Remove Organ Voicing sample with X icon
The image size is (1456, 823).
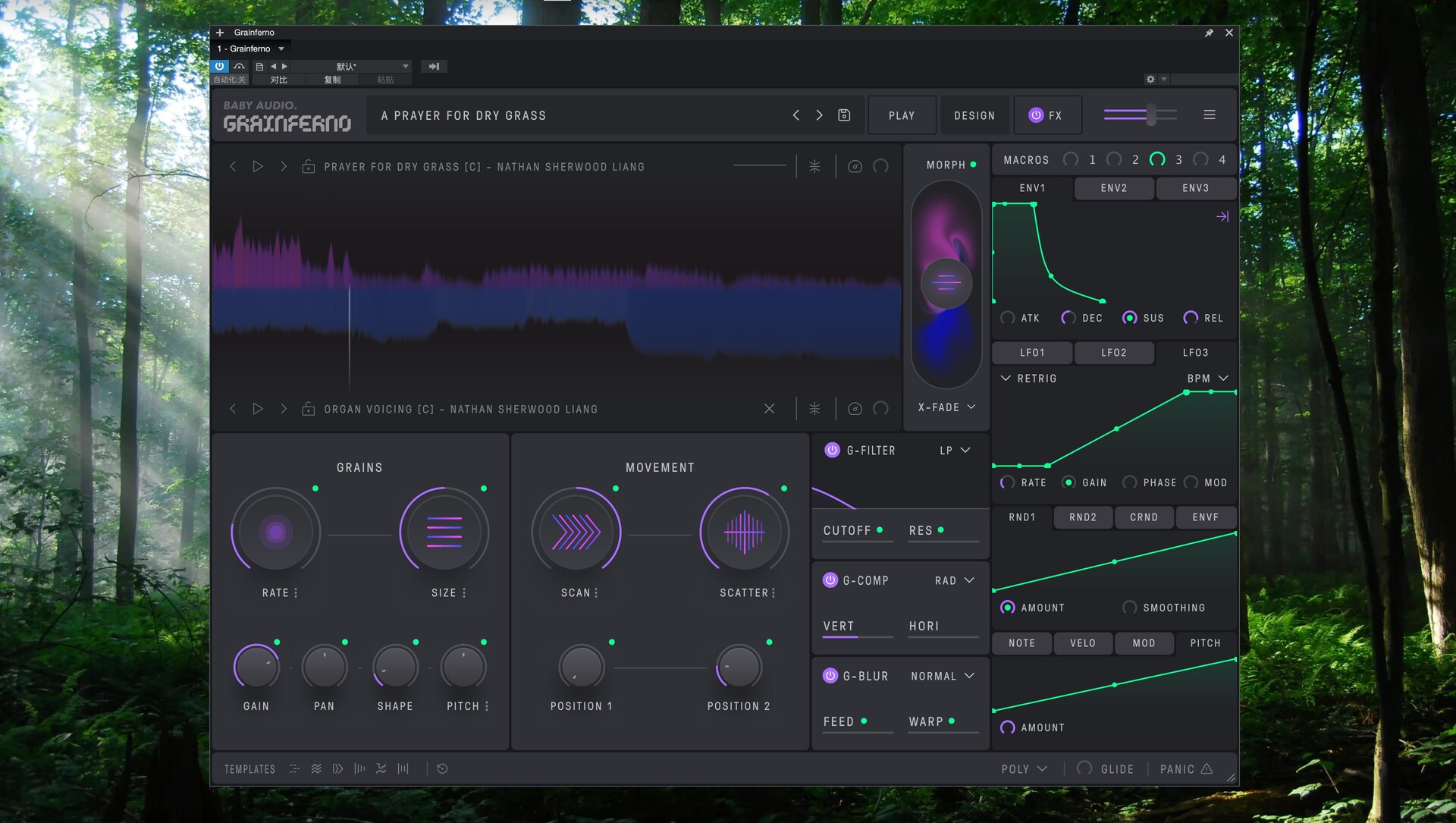pos(769,409)
